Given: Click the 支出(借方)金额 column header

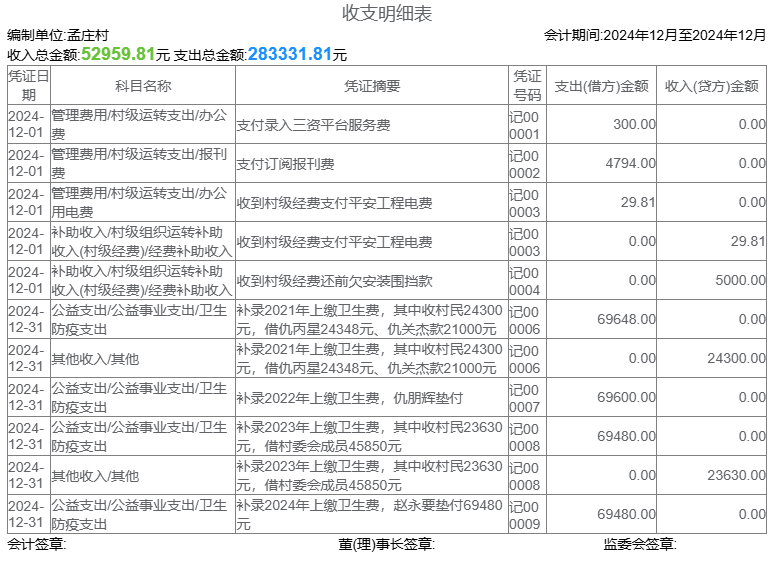Looking at the screenshot, I should tap(601, 86).
